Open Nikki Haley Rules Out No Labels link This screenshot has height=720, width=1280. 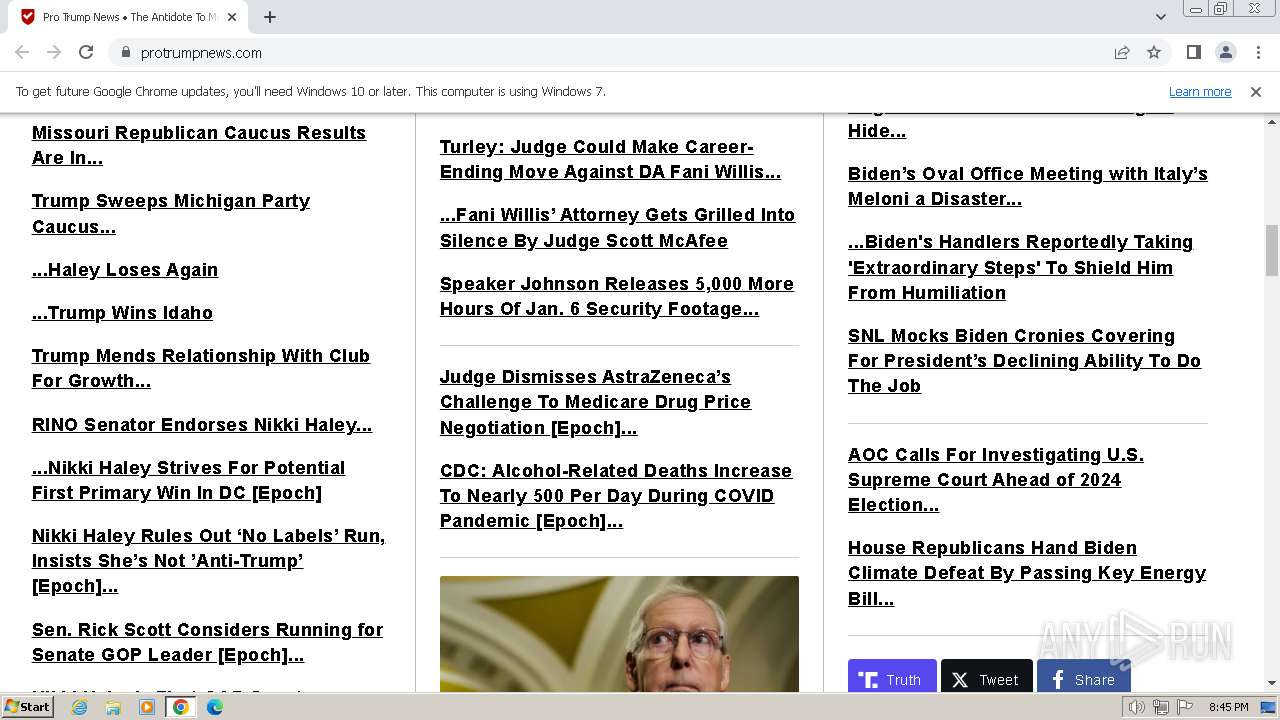[x=208, y=561]
